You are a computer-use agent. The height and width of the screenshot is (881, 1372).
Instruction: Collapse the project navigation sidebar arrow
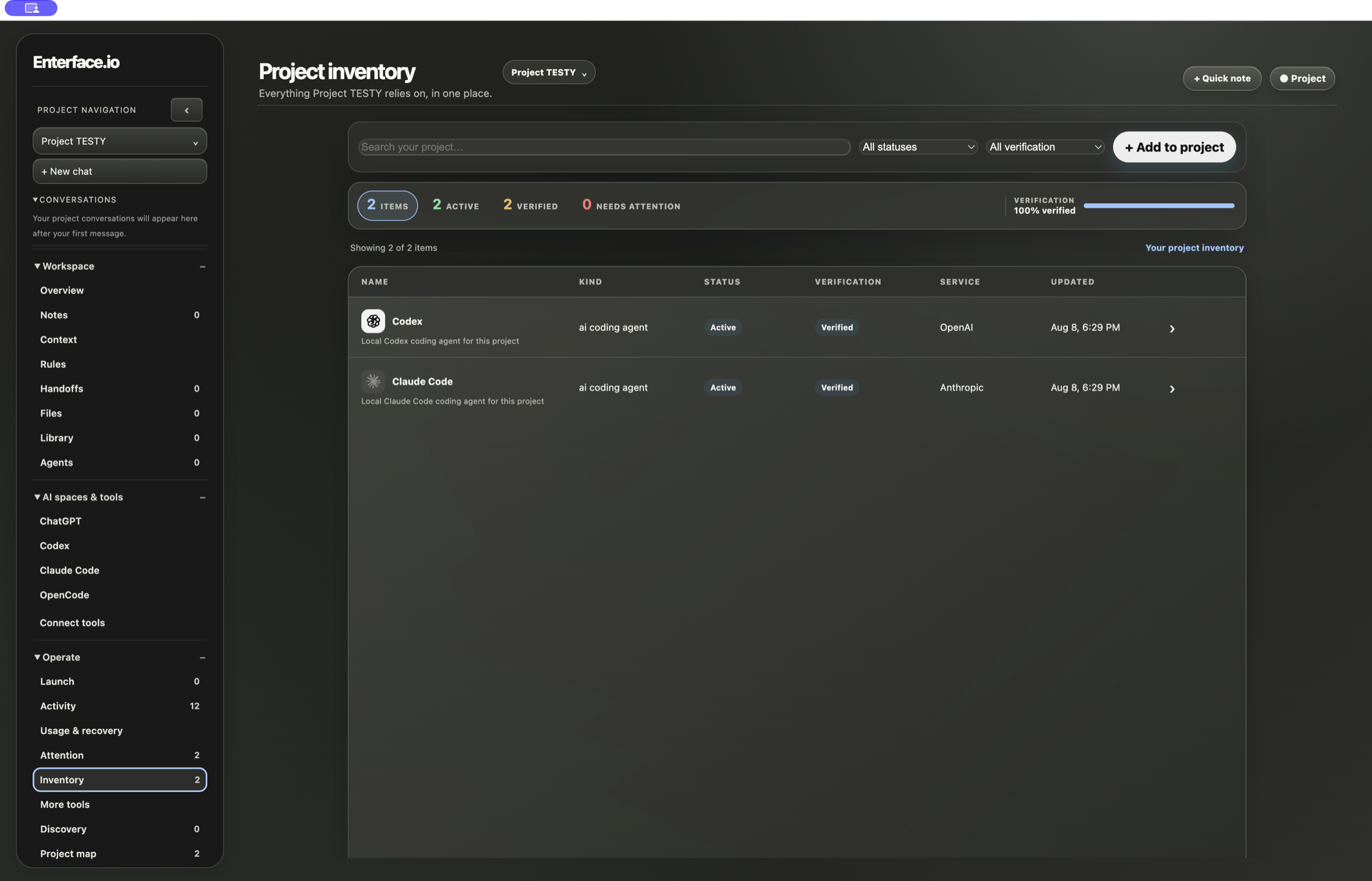[186, 110]
